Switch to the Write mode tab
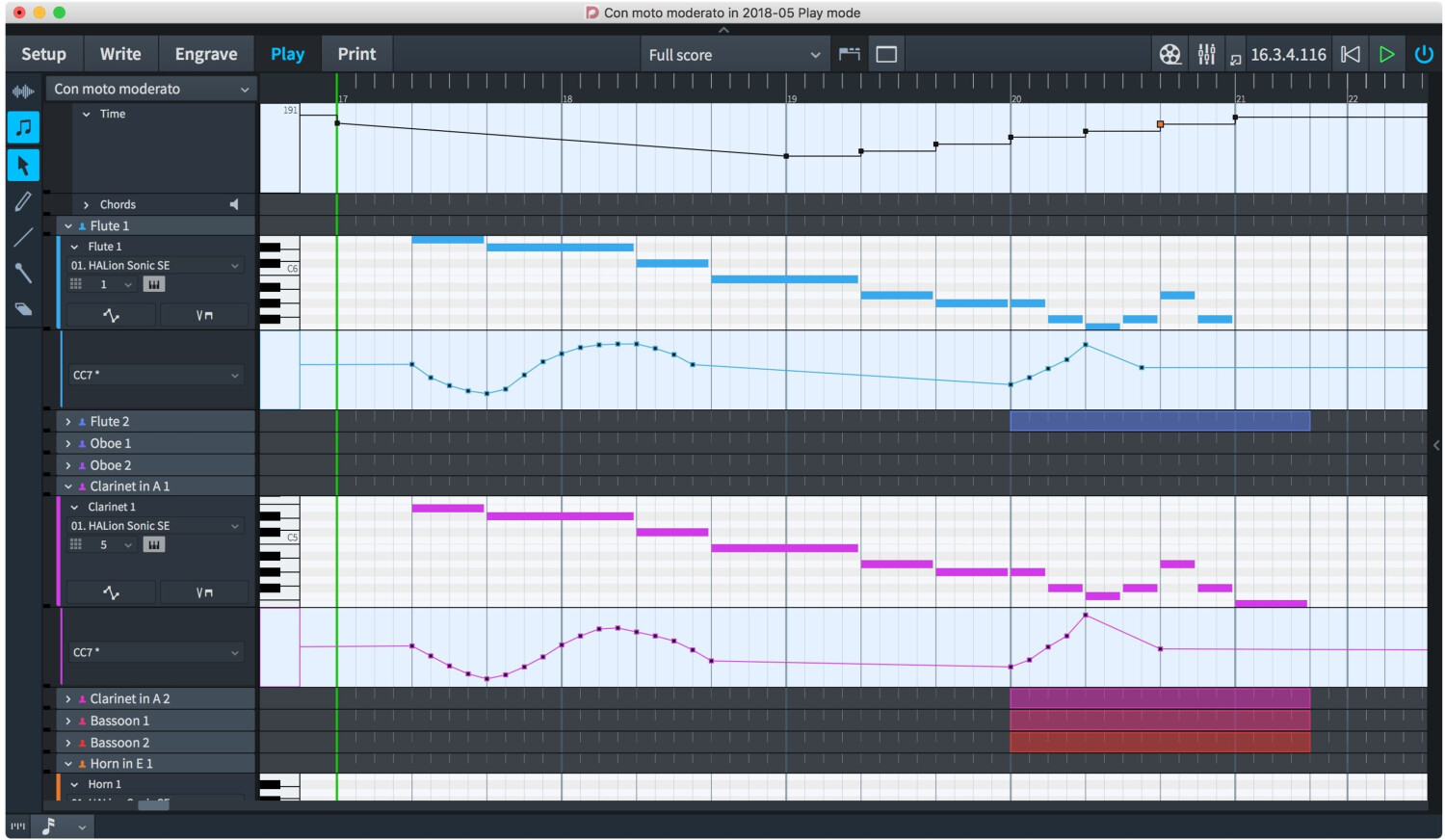 tap(120, 54)
